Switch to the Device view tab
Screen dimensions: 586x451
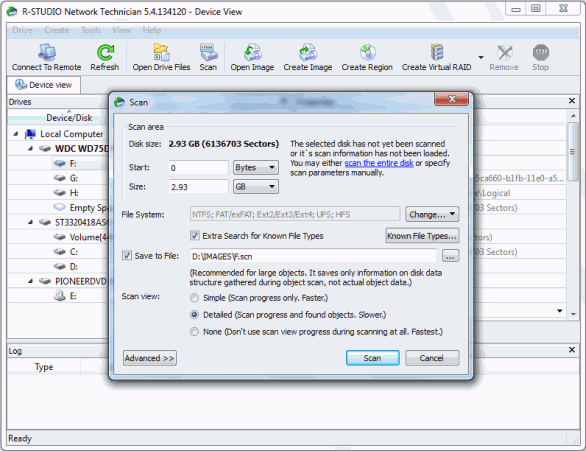point(44,85)
